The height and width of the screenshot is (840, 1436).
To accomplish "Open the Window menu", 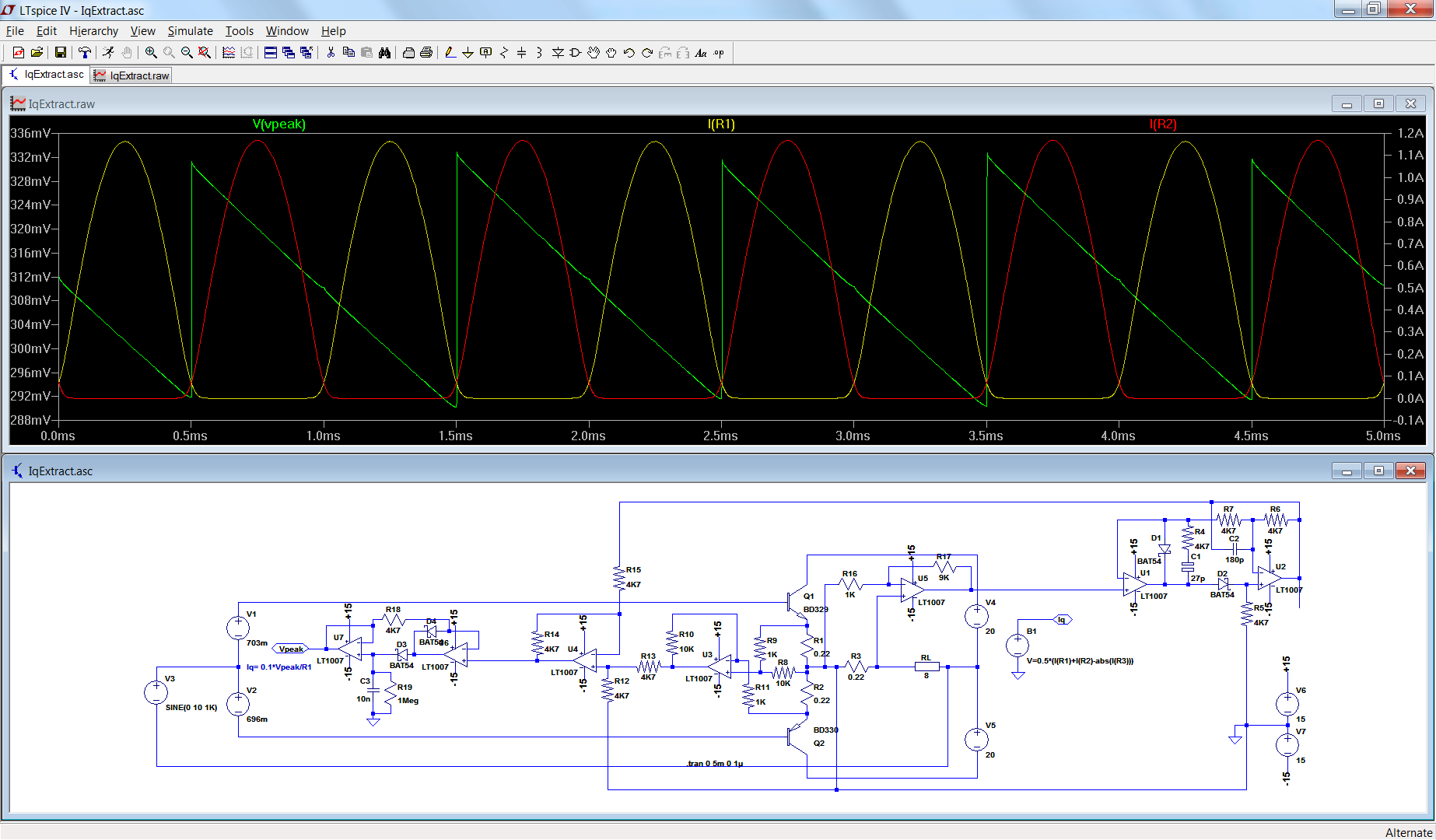I will [x=287, y=31].
